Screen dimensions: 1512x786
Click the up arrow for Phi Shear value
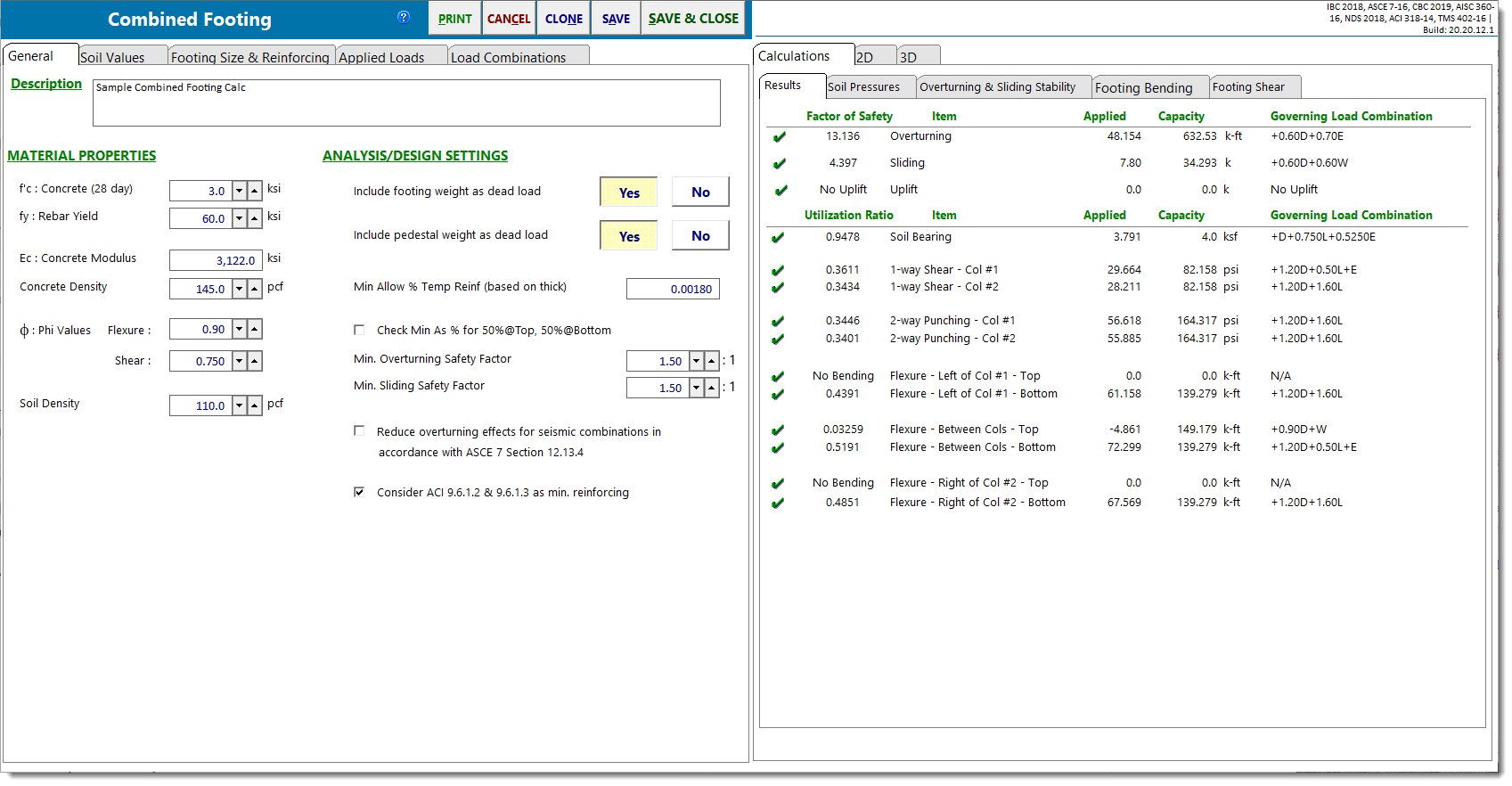click(255, 361)
